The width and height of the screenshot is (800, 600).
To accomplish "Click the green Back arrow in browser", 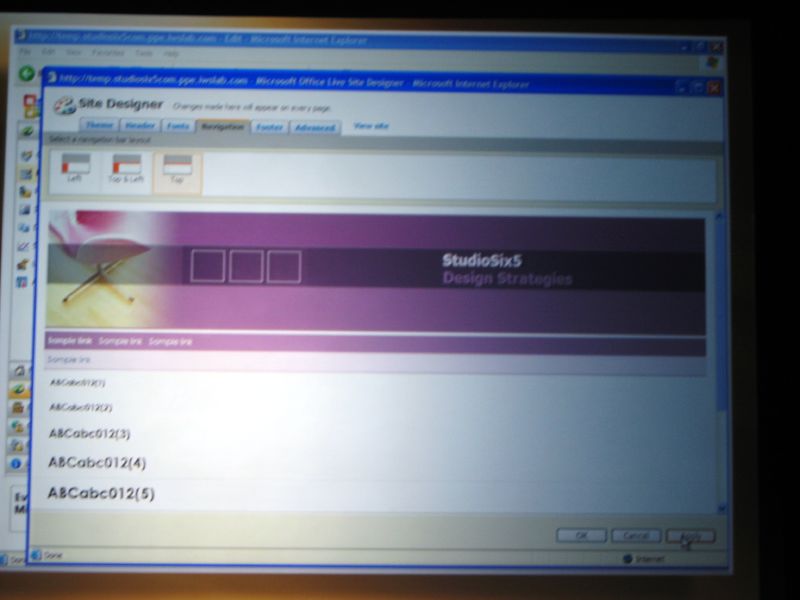I will pyautogui.click(x=28, y=73).
